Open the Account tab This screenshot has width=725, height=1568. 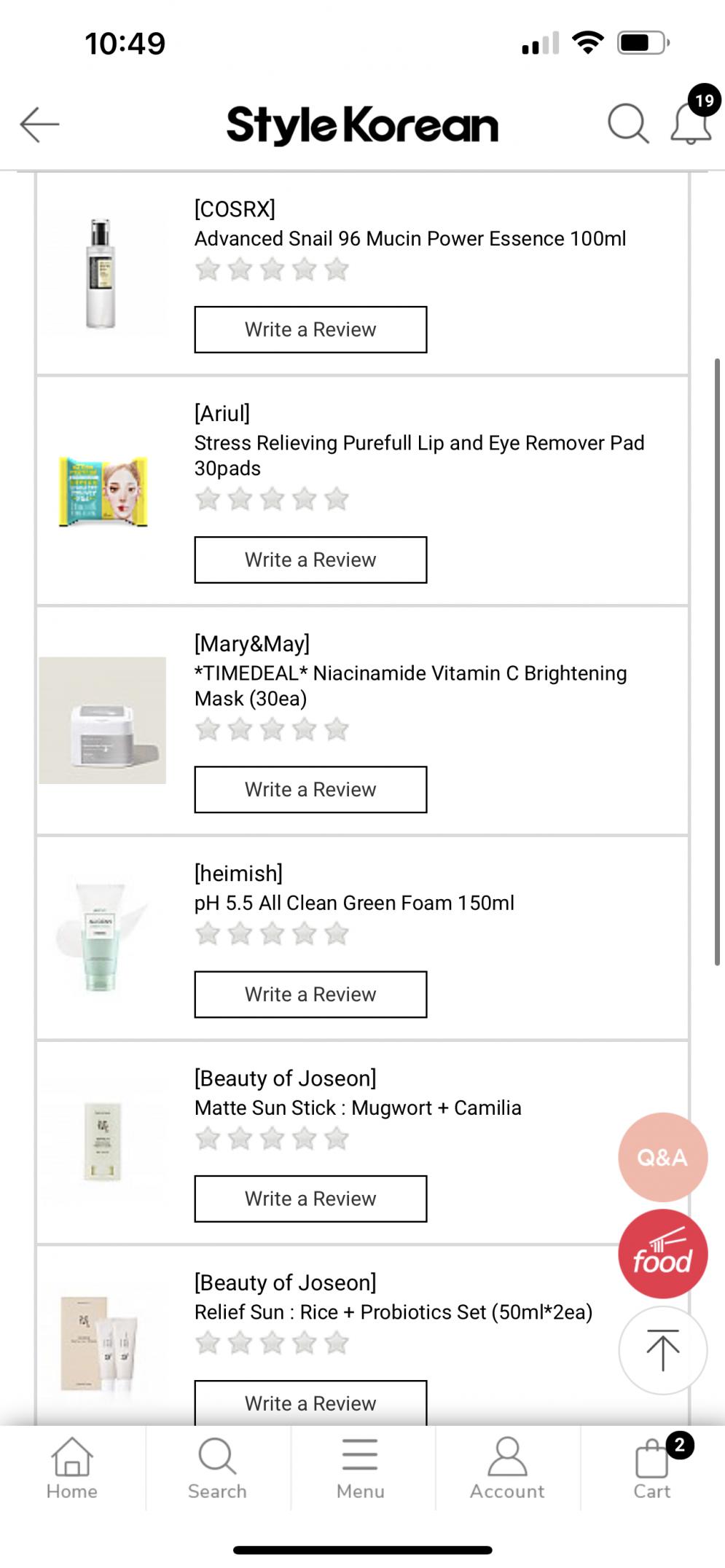click(x=507, y=1468)
